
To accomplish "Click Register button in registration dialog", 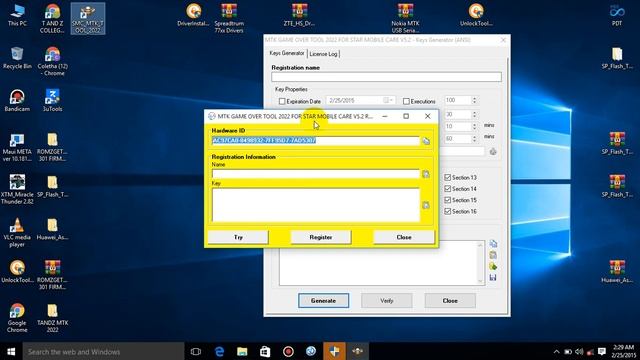I will (321, 237).
